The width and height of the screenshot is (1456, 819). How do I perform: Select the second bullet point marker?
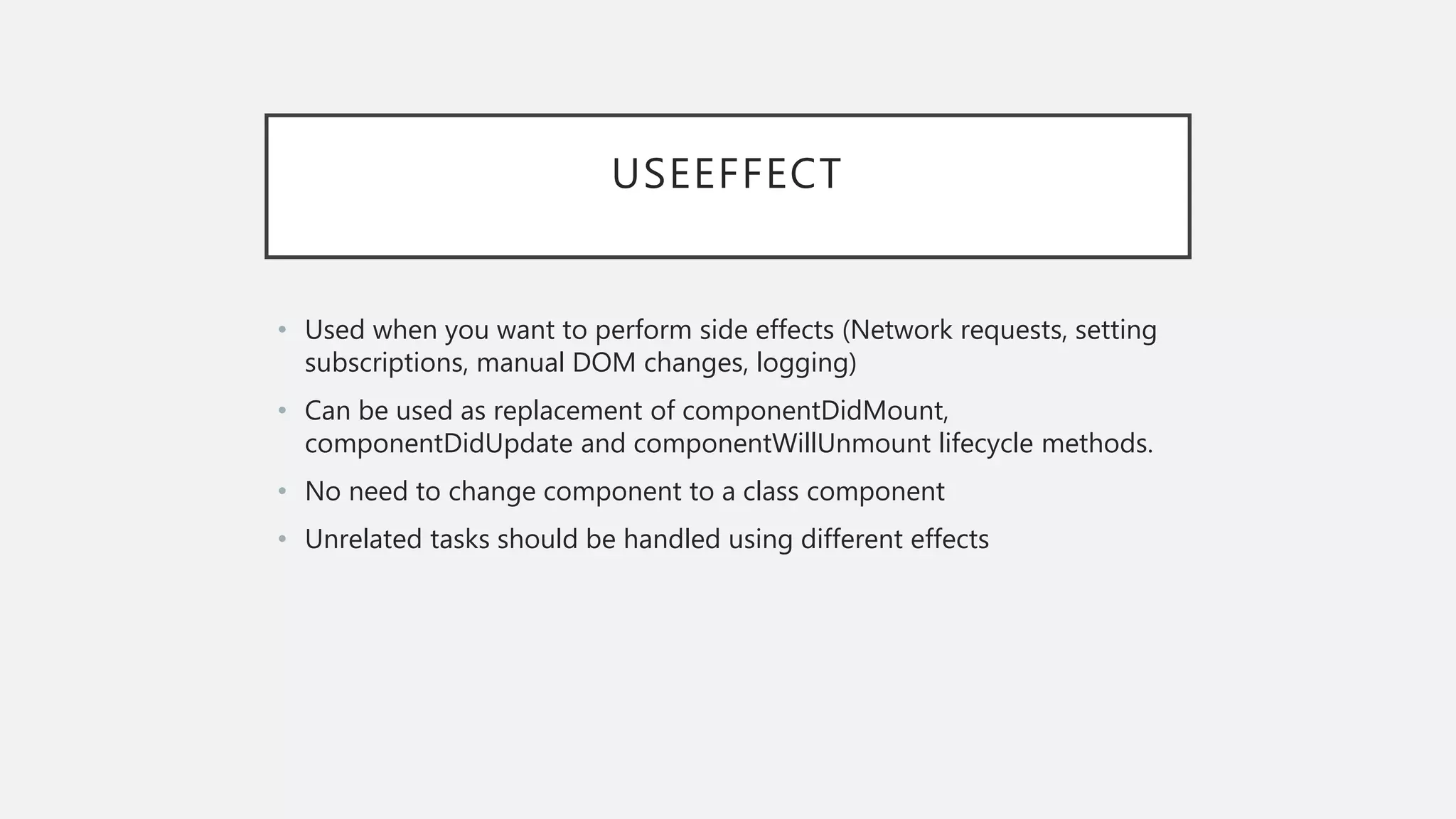tap(282, 410)
